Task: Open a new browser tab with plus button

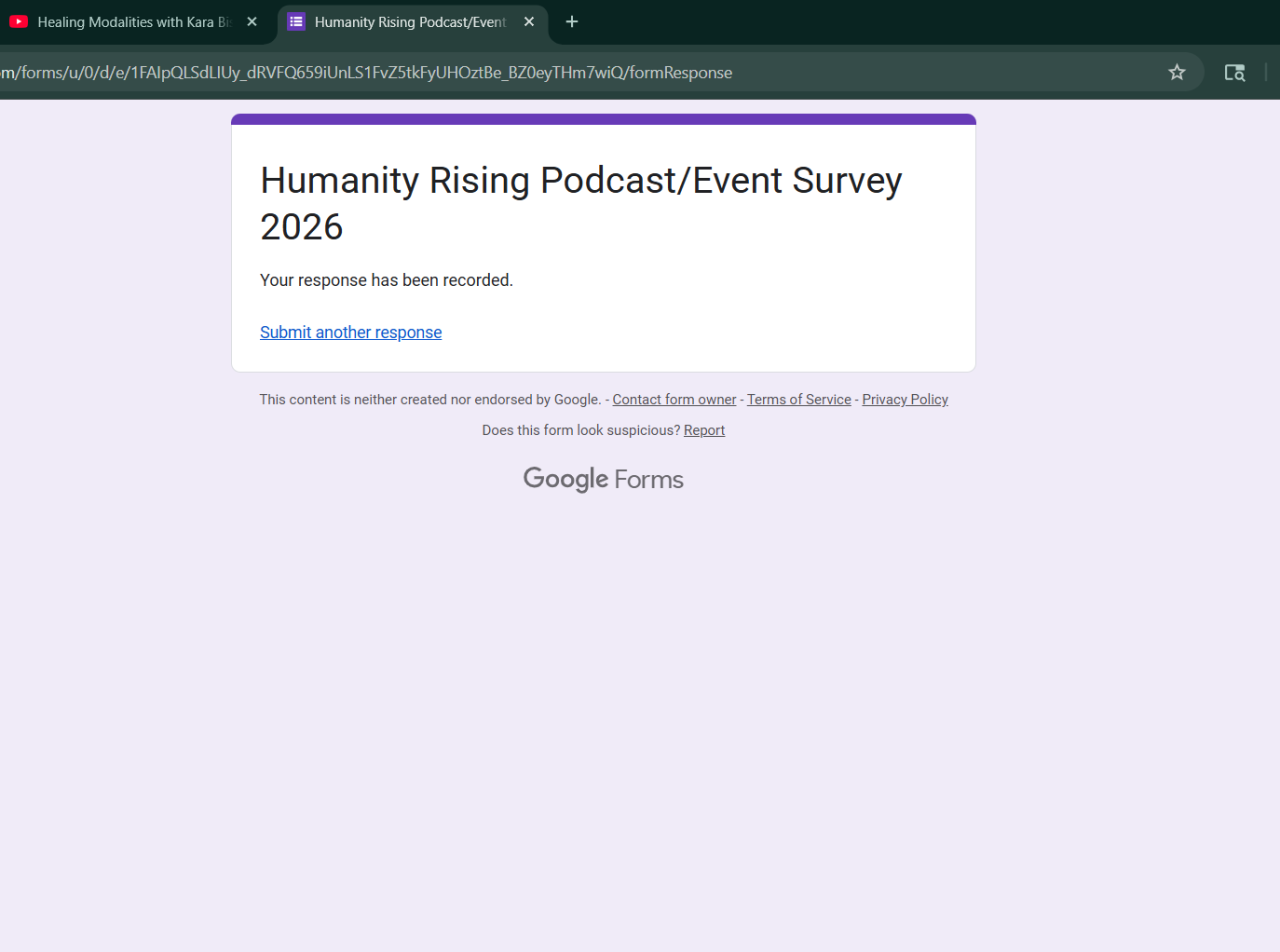Action: click(572, 22)
